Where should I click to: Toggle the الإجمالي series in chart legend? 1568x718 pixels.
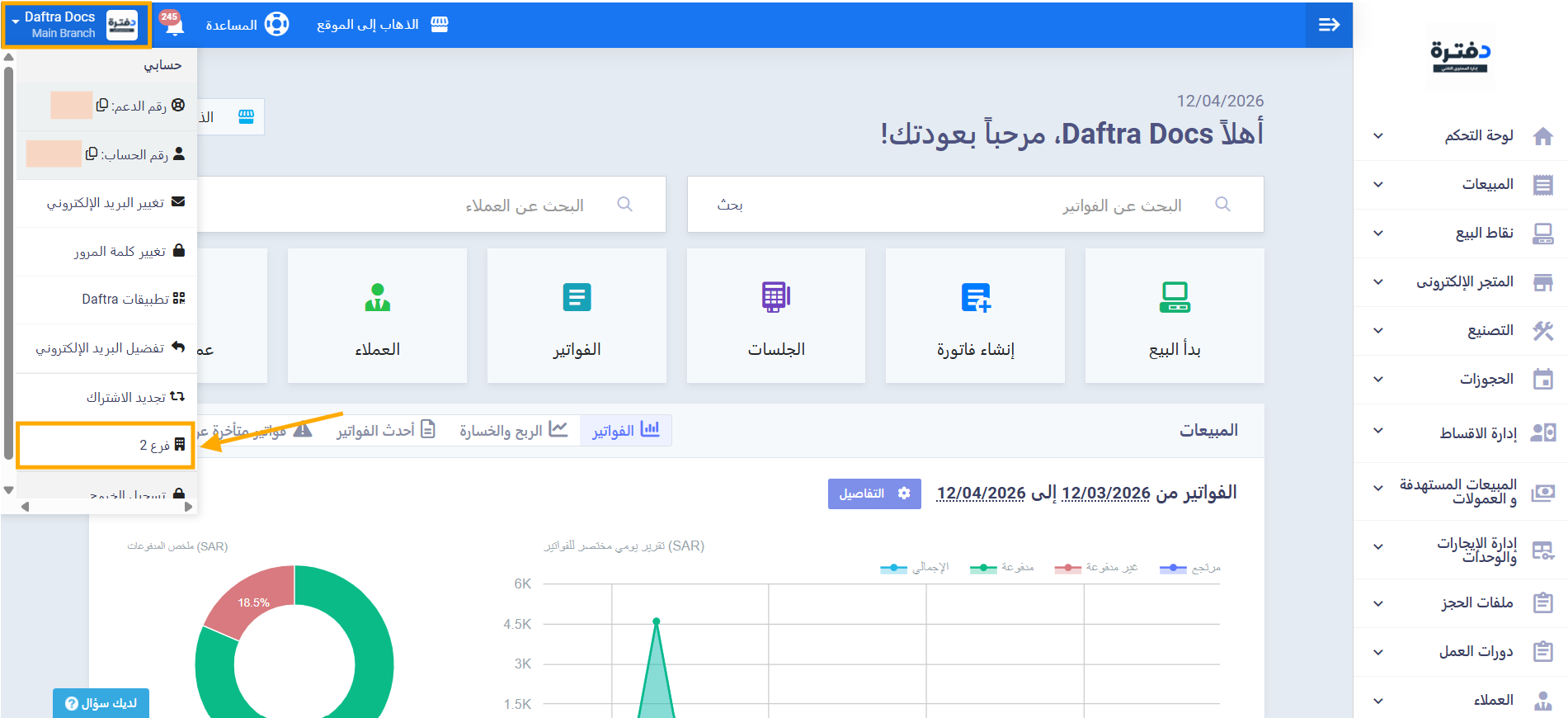[915, 568]
